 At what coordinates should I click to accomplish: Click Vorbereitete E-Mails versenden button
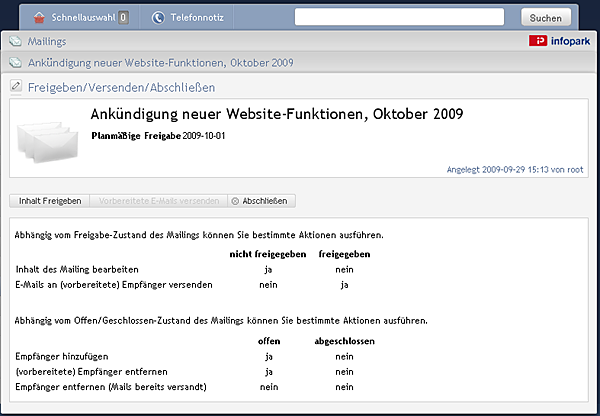click(x=159, y=201)
